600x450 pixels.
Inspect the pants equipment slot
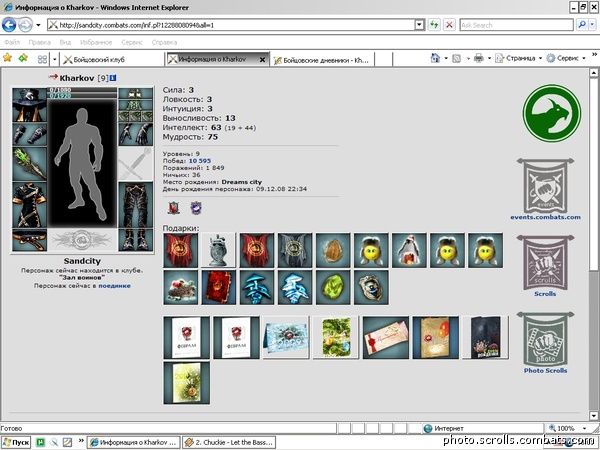[135, 205]
